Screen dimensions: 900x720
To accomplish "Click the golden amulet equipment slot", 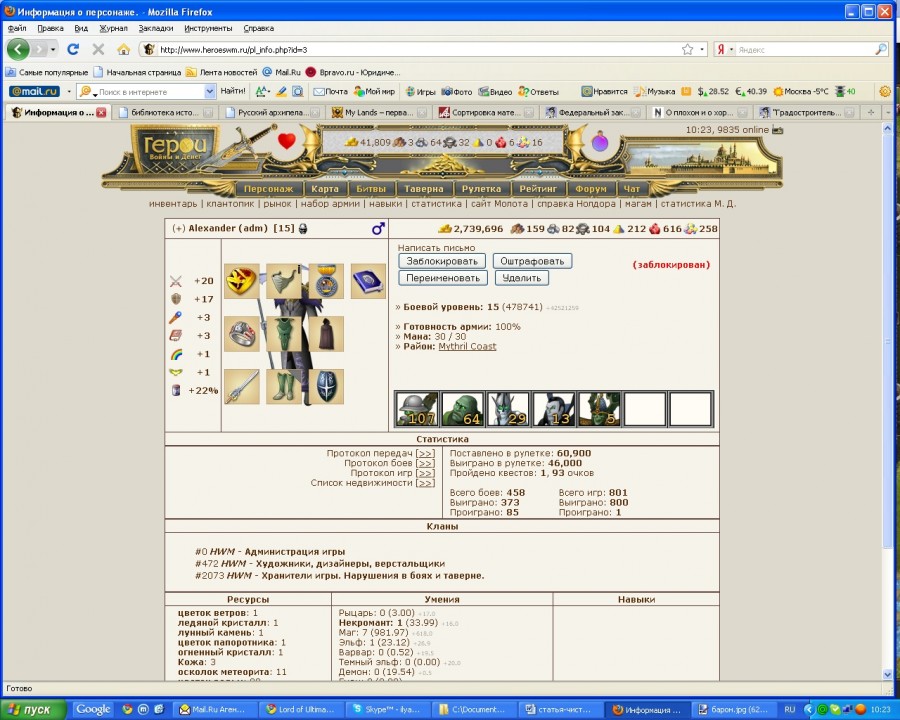I will click(x=242, y=281).
